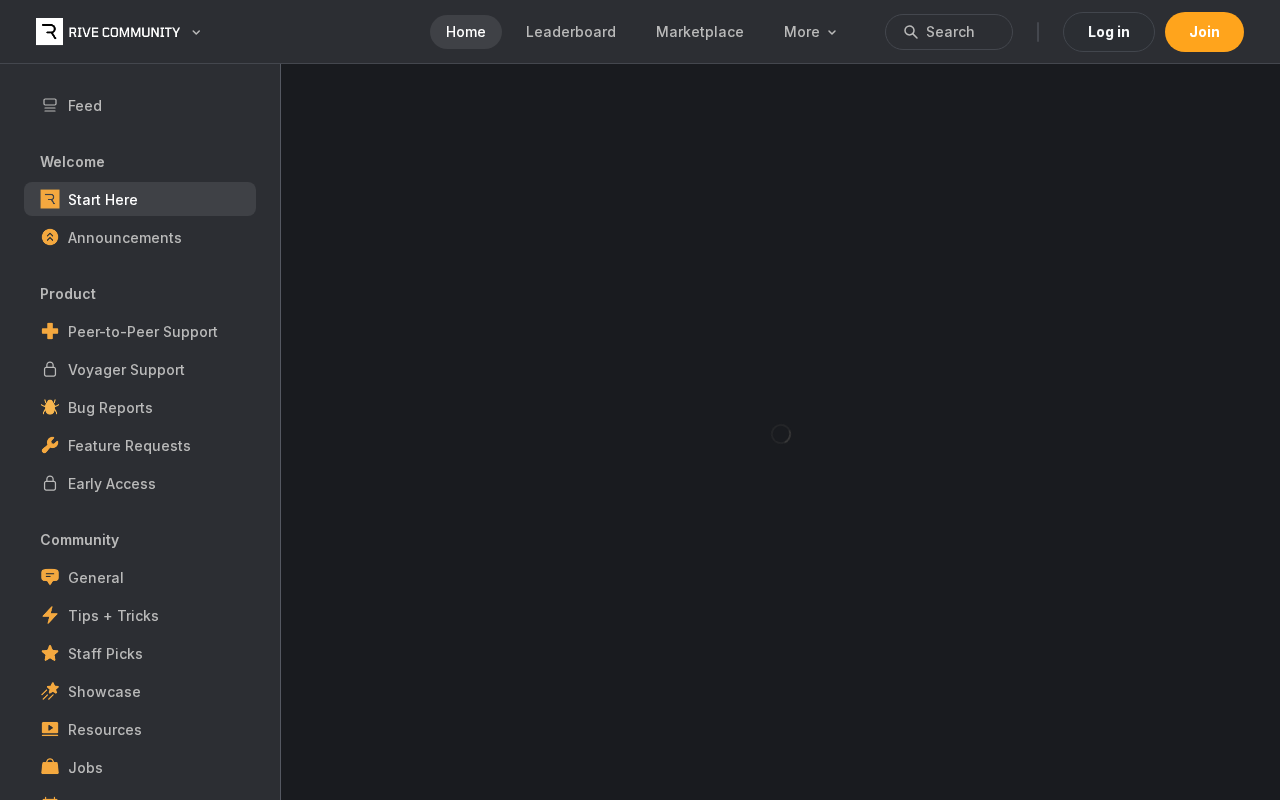Click the Staff Picks star icon
The image size is (1280, 800).
click(50, 653)
